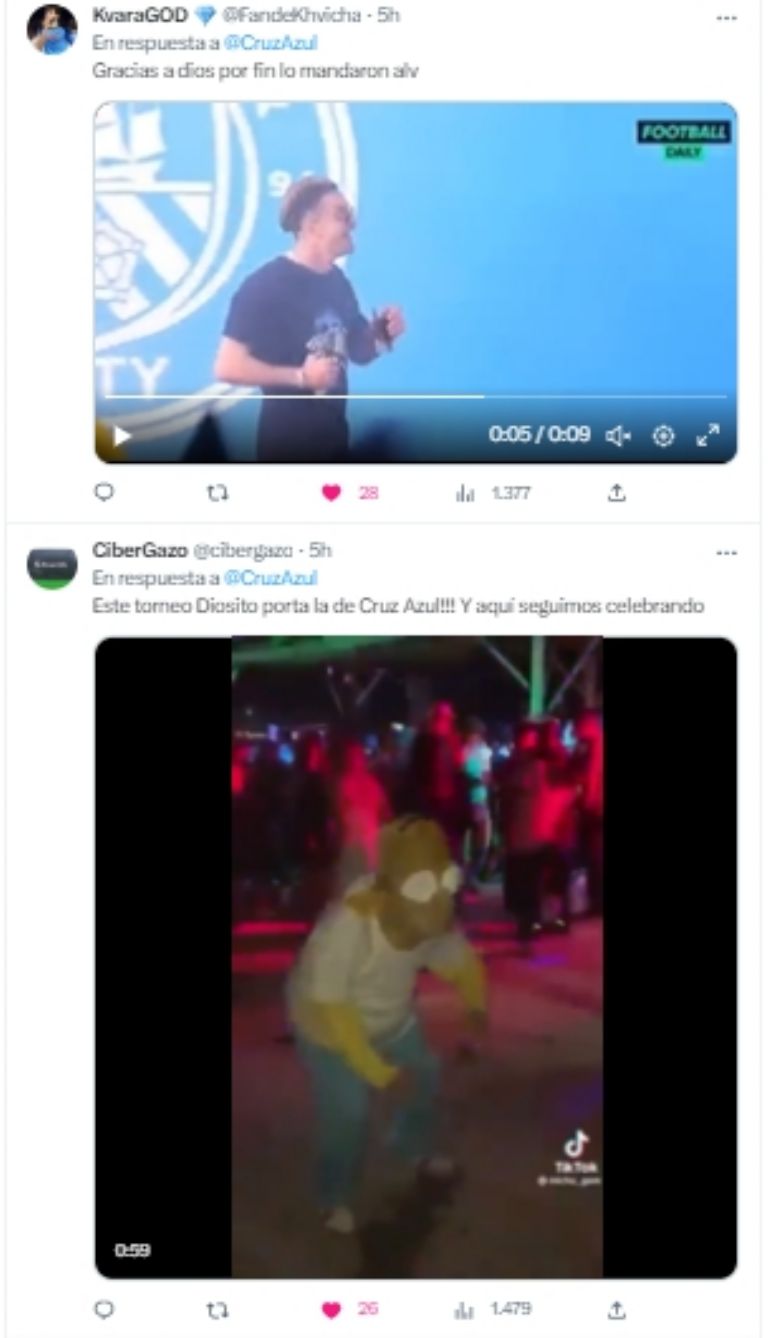Play the Football Daily video

click(121, 436)
